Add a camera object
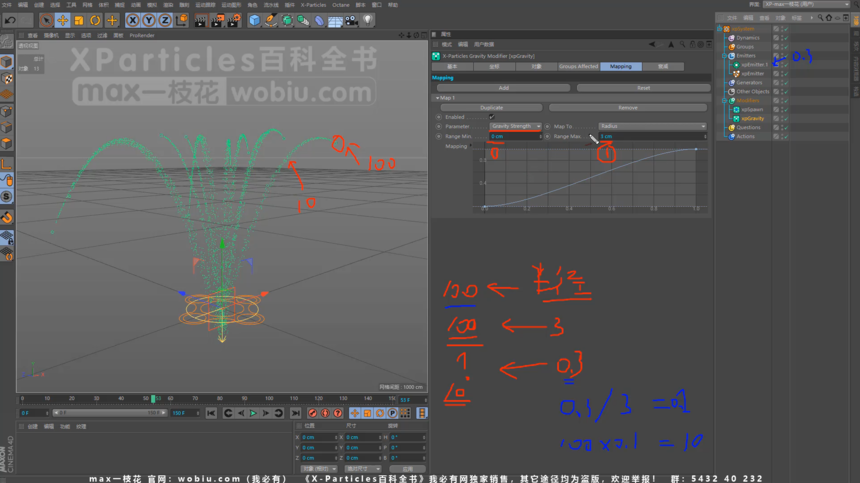 tap(352, 21)
